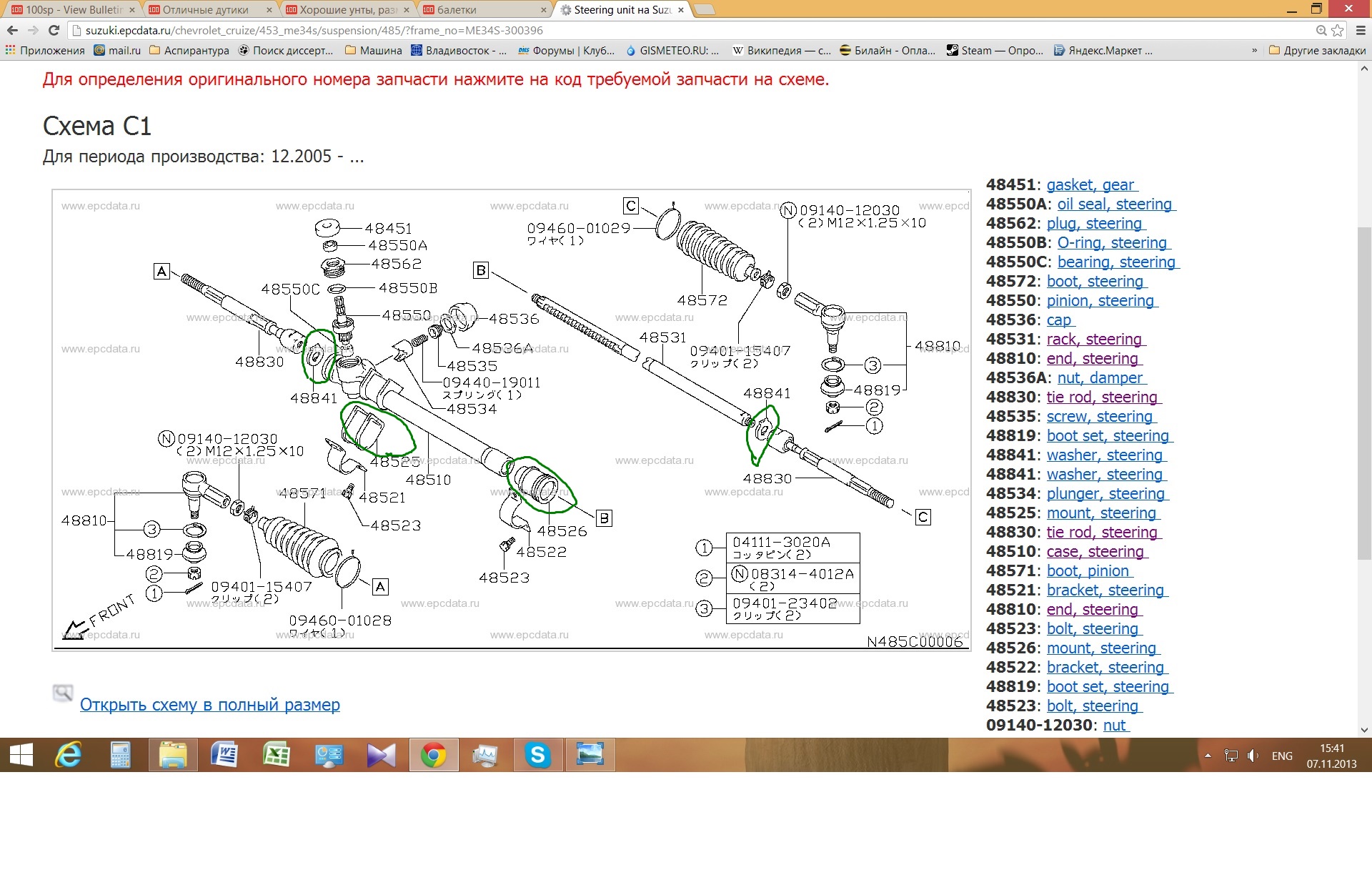Launch Microsoft Word from the taskbar
This screenshot has width=1372, height=875.
coord(224,755)
